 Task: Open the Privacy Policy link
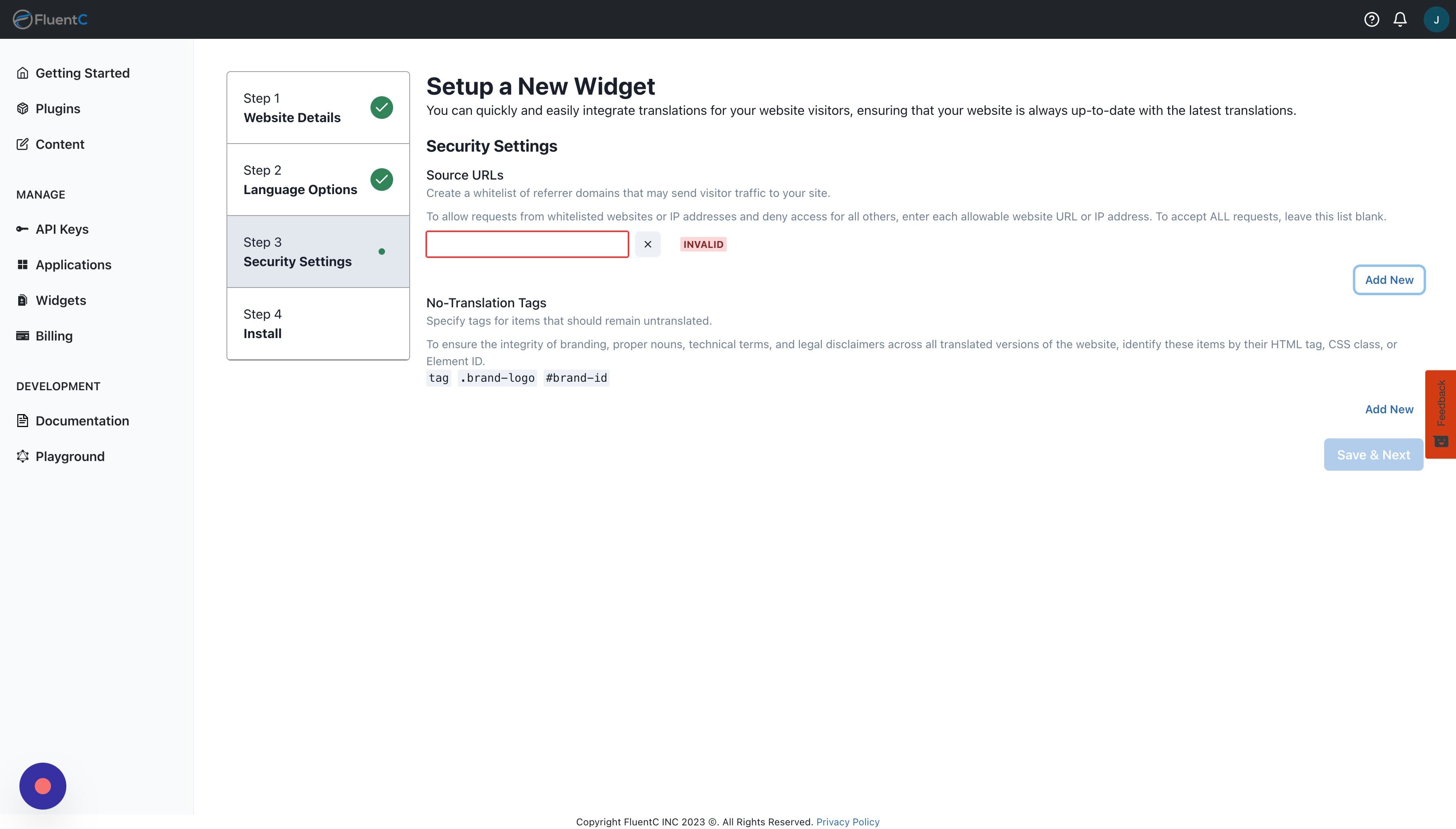[847, 822]
